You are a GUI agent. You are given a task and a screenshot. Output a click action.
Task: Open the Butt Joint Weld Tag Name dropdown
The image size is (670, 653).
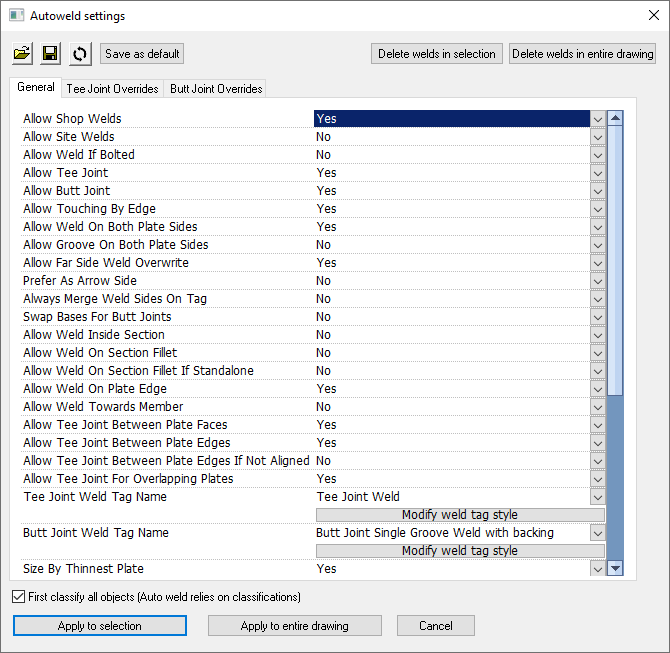597,533
